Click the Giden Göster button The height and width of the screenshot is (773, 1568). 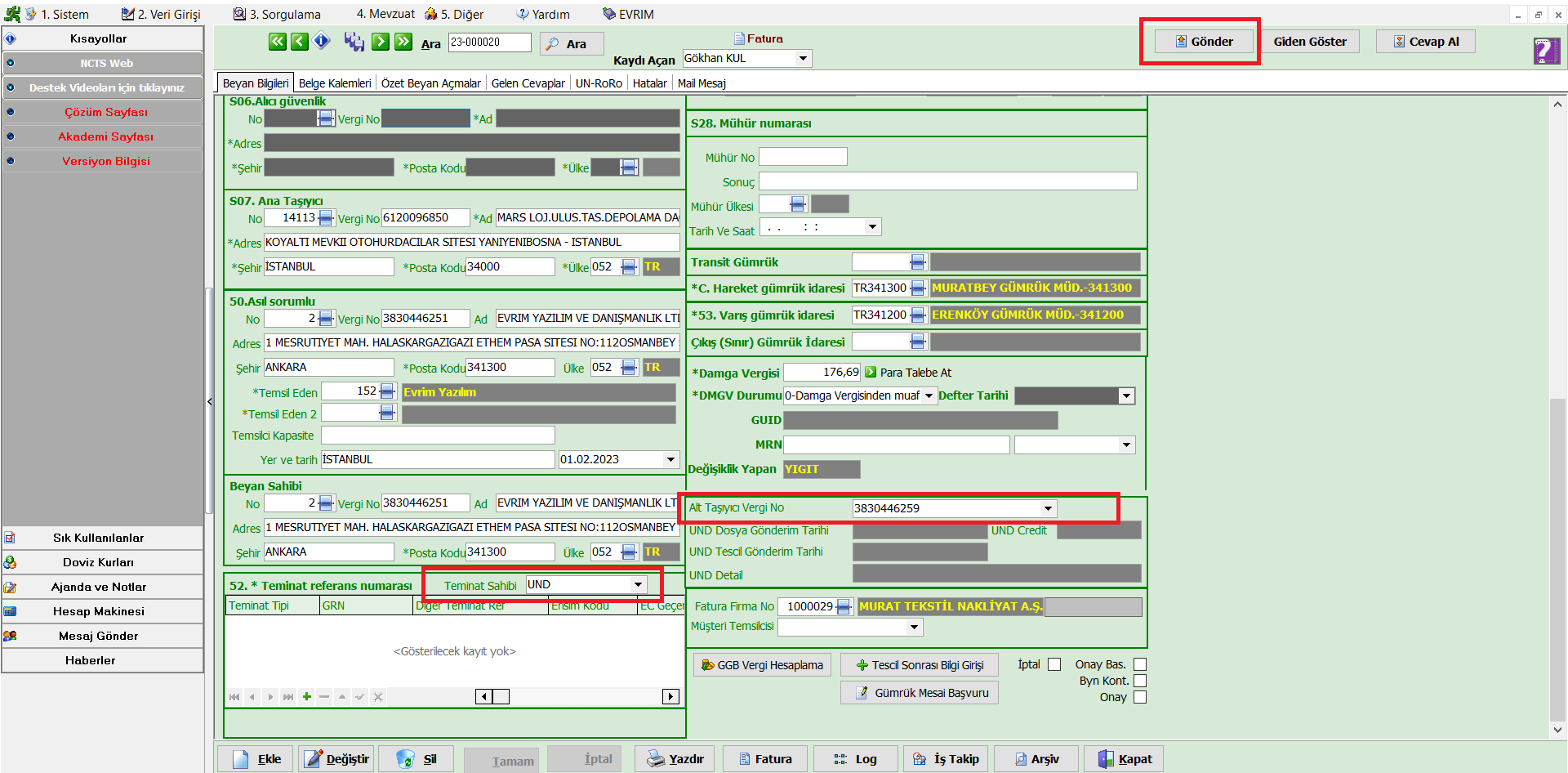(x=1310, y=42)
